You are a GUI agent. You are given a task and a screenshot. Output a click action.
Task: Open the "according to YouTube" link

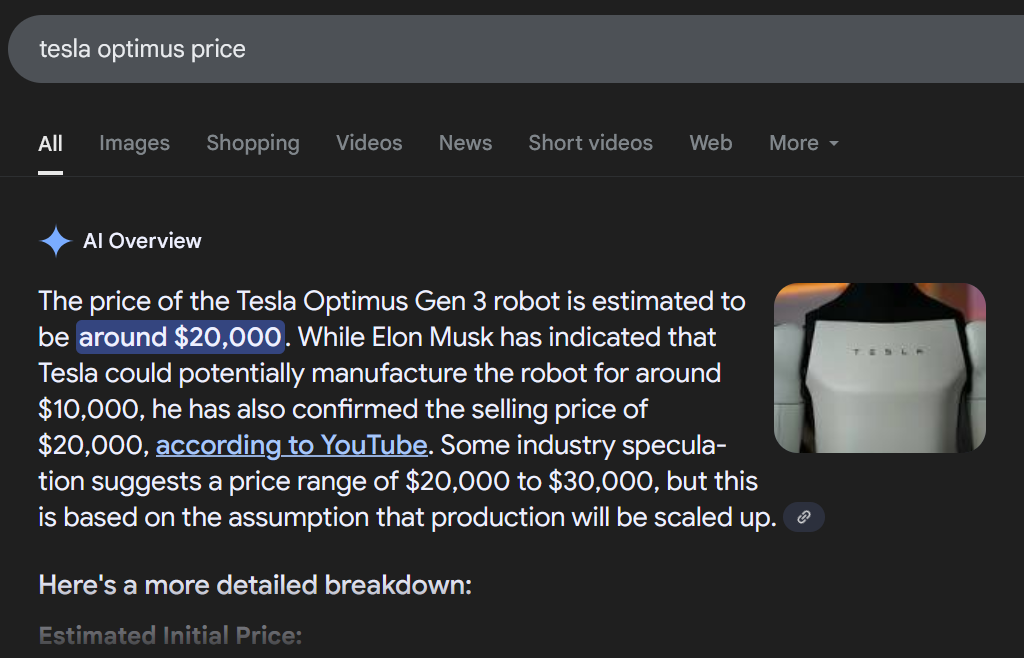291,444
